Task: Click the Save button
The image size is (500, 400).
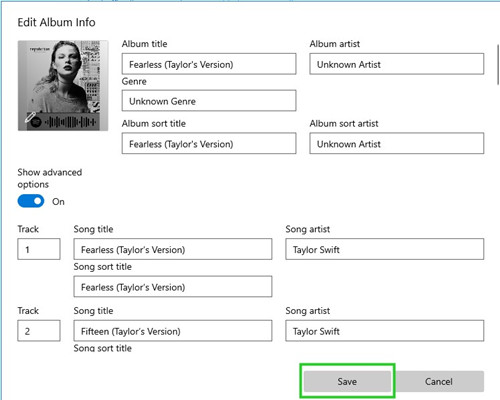Action: pos(347,381)
